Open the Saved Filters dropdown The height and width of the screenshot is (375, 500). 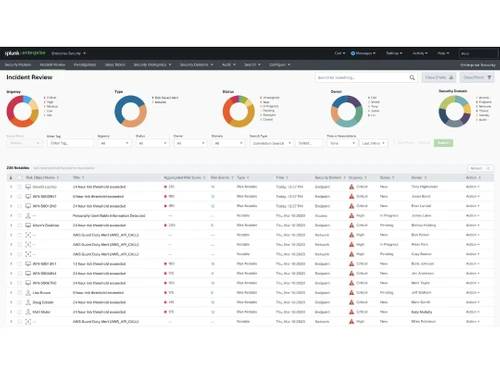click(x=24, y=143)
